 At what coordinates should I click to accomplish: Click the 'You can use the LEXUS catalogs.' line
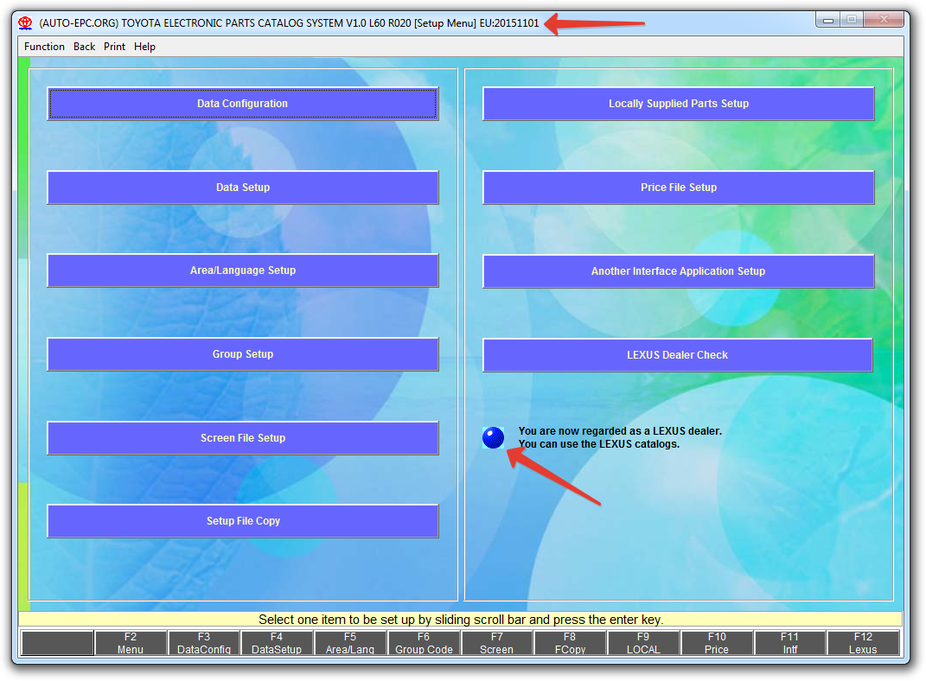point(599,444)
